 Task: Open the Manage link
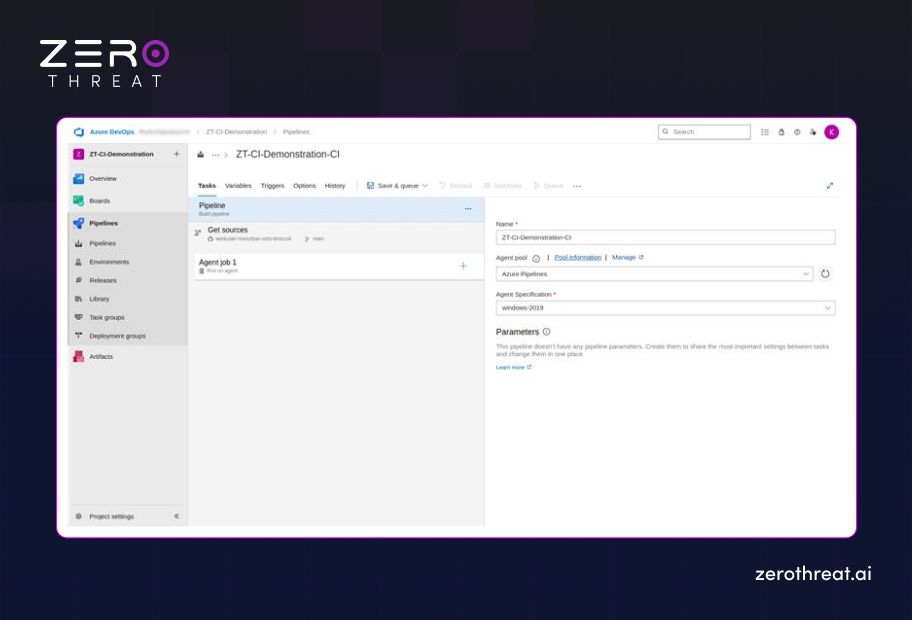[x=628, y=258]
